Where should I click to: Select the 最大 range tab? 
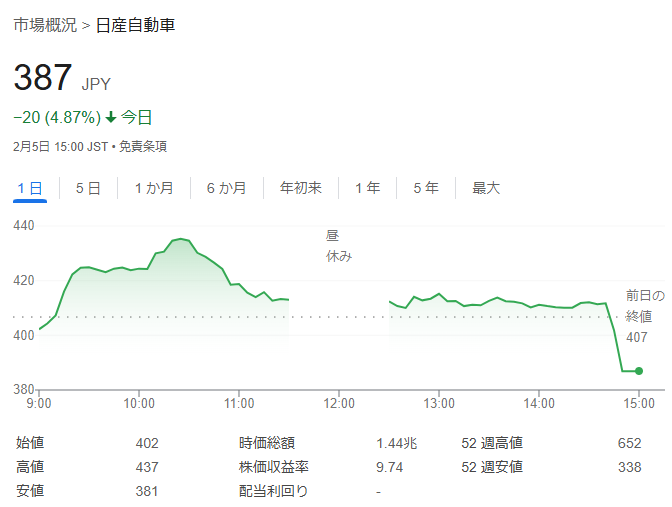(486, 188)
